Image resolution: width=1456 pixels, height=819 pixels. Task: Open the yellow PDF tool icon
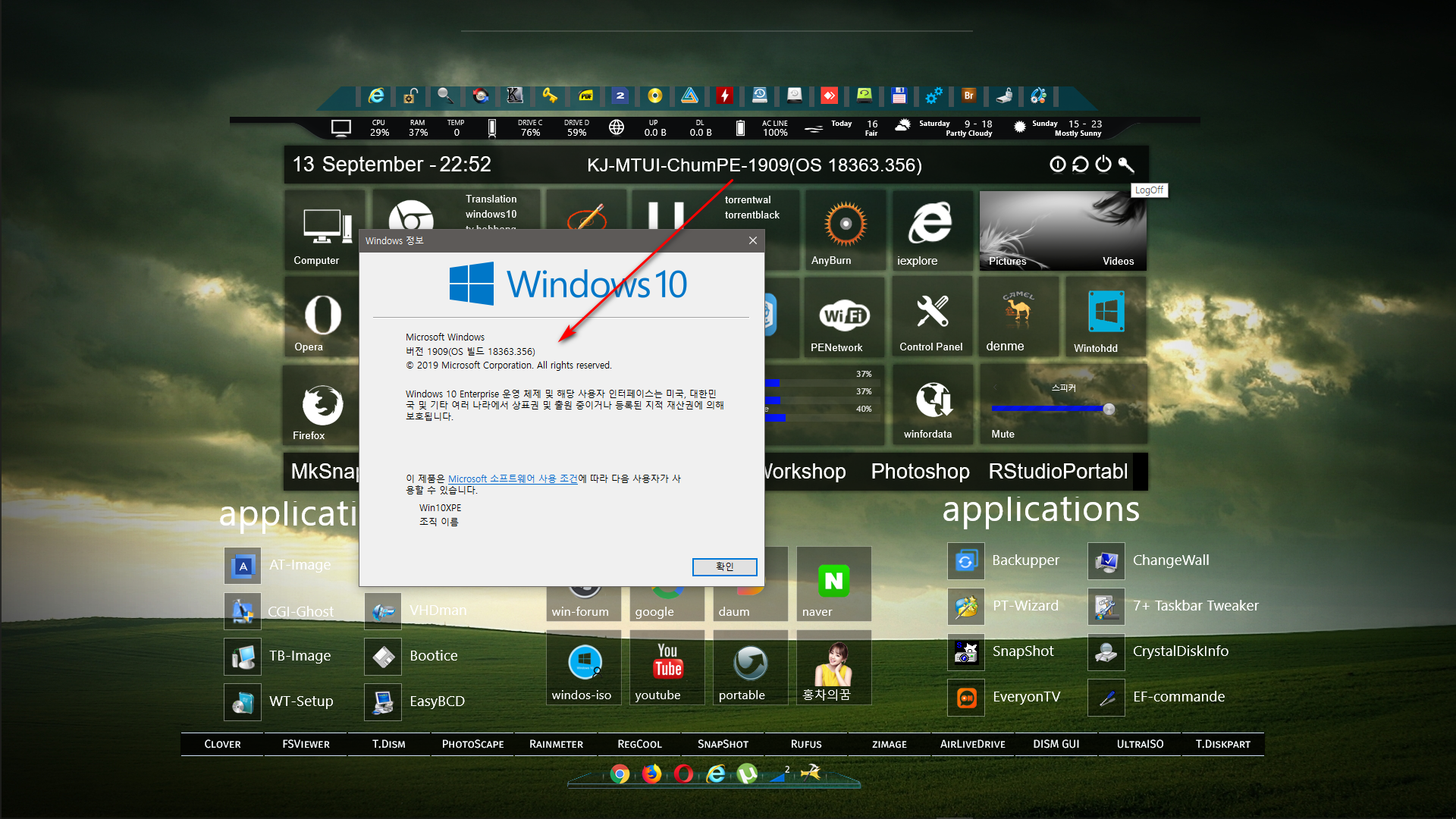pyautogui.click(x=585, y=96)
